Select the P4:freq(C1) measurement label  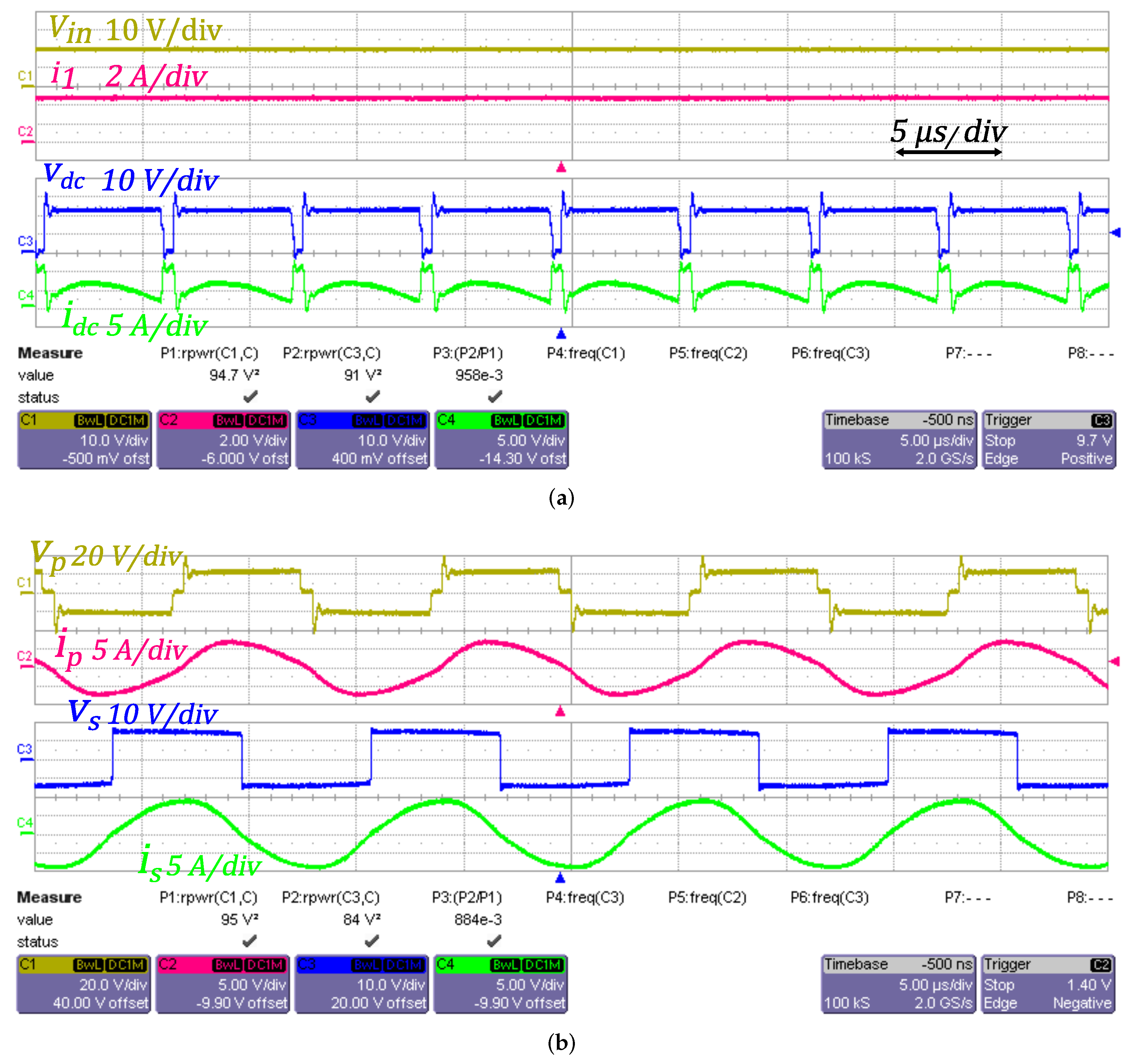coord(585,353)
